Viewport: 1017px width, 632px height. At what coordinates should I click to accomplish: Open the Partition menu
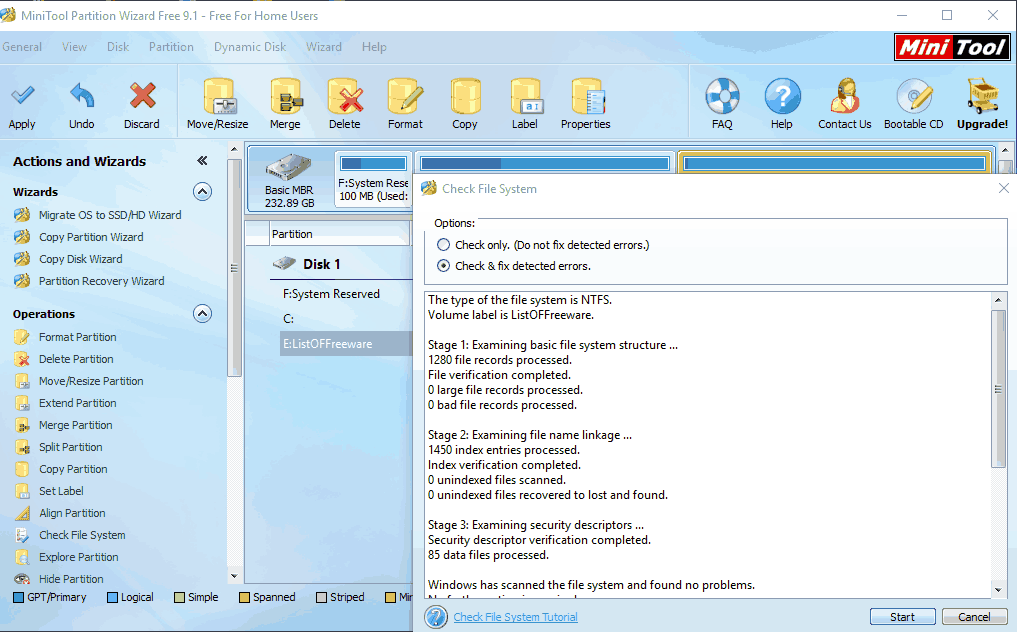[171, 47]
